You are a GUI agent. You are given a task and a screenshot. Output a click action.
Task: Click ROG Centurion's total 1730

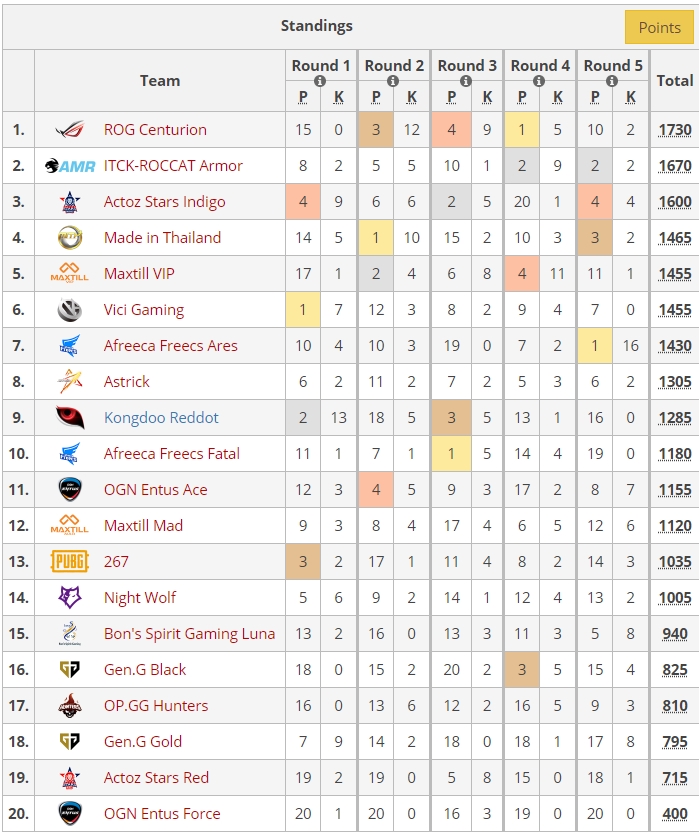(x=675, y=130)
